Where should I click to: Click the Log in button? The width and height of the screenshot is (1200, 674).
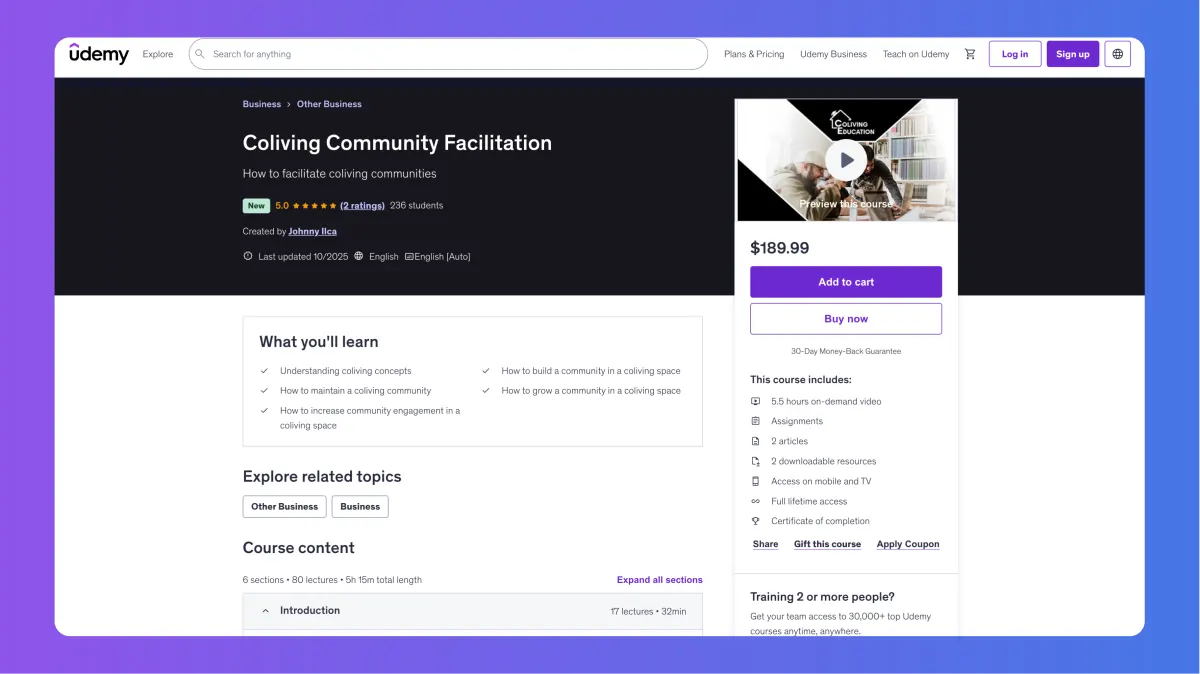tap(1015, 54)
